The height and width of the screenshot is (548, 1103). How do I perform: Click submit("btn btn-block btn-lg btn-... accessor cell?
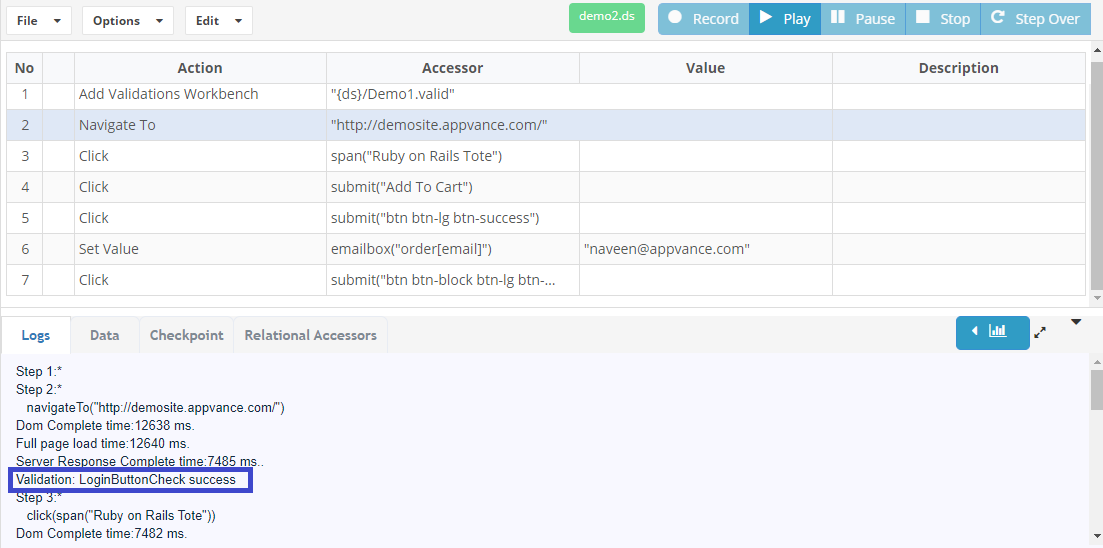[452, 280]
